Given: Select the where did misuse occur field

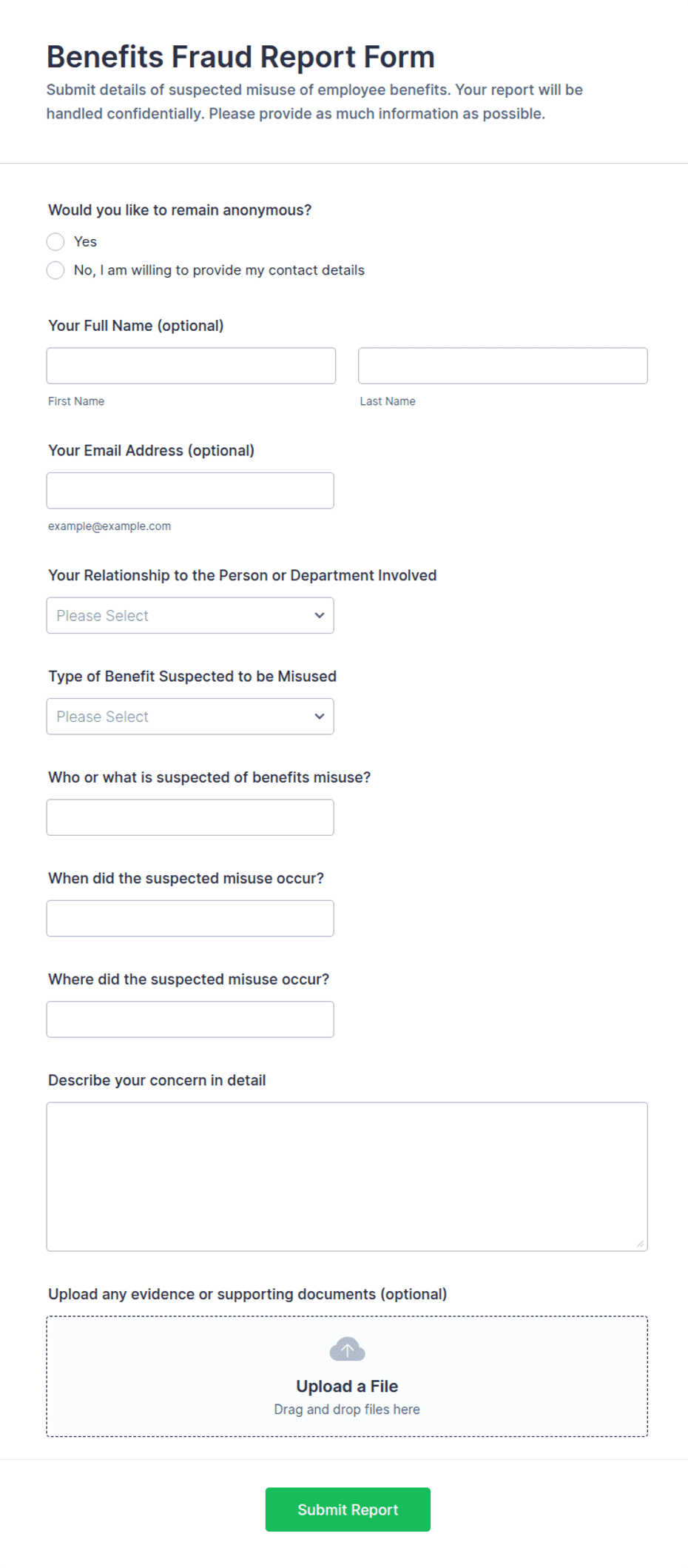Looking at the screenshot, I should click(x=190, y=1019).
